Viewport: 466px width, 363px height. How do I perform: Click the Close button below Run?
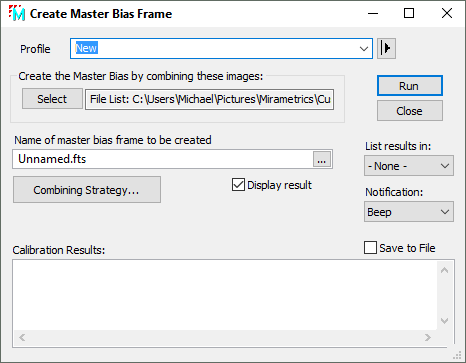[410, 111]
